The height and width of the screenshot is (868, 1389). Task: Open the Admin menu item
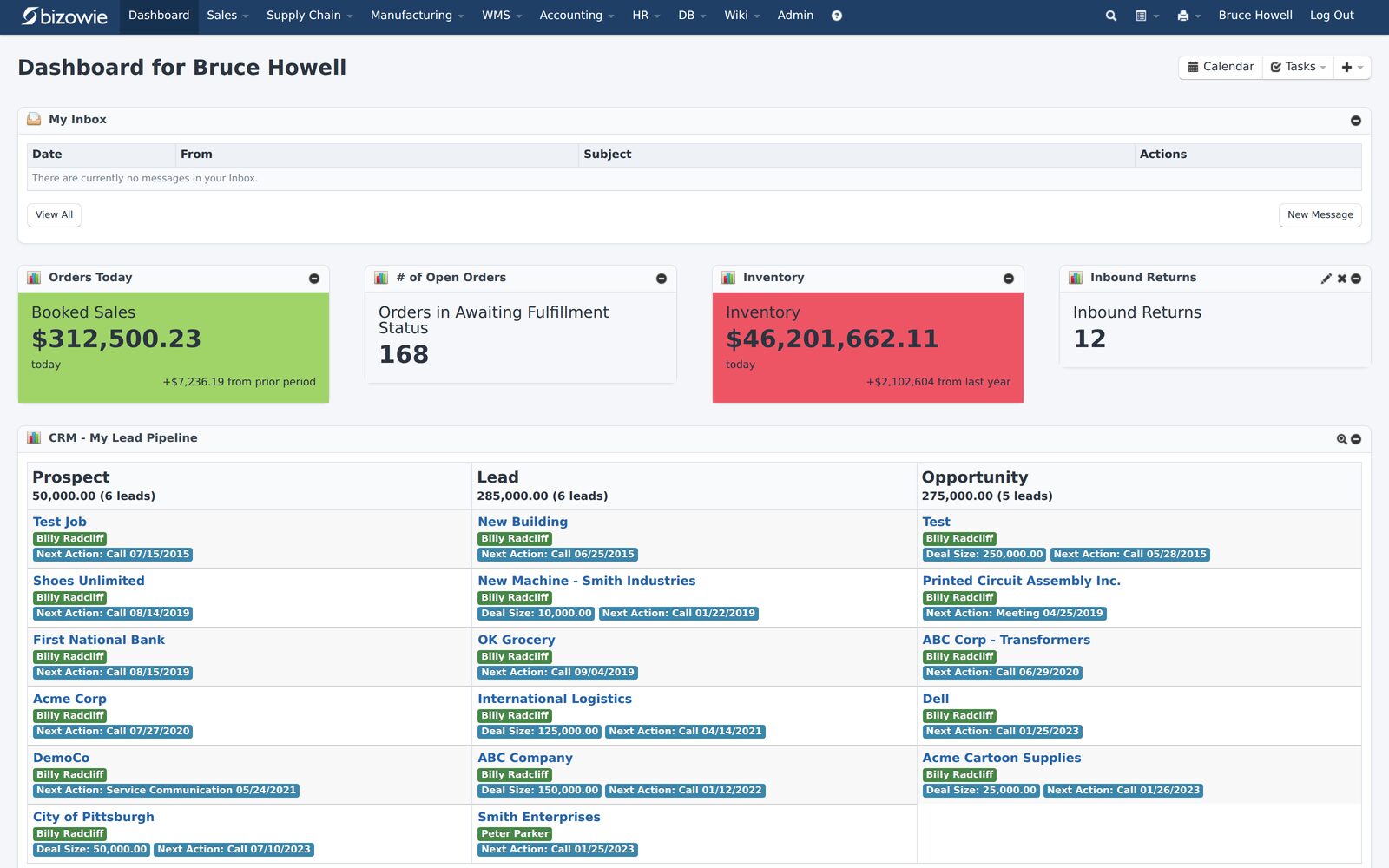pyautogui.click(x=795, y=16)
